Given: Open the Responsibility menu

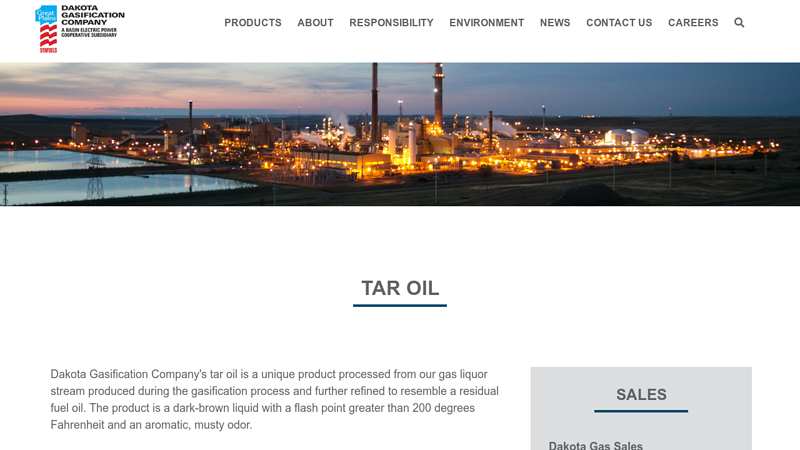Looking at the screenshot, I should coord(391,23).
